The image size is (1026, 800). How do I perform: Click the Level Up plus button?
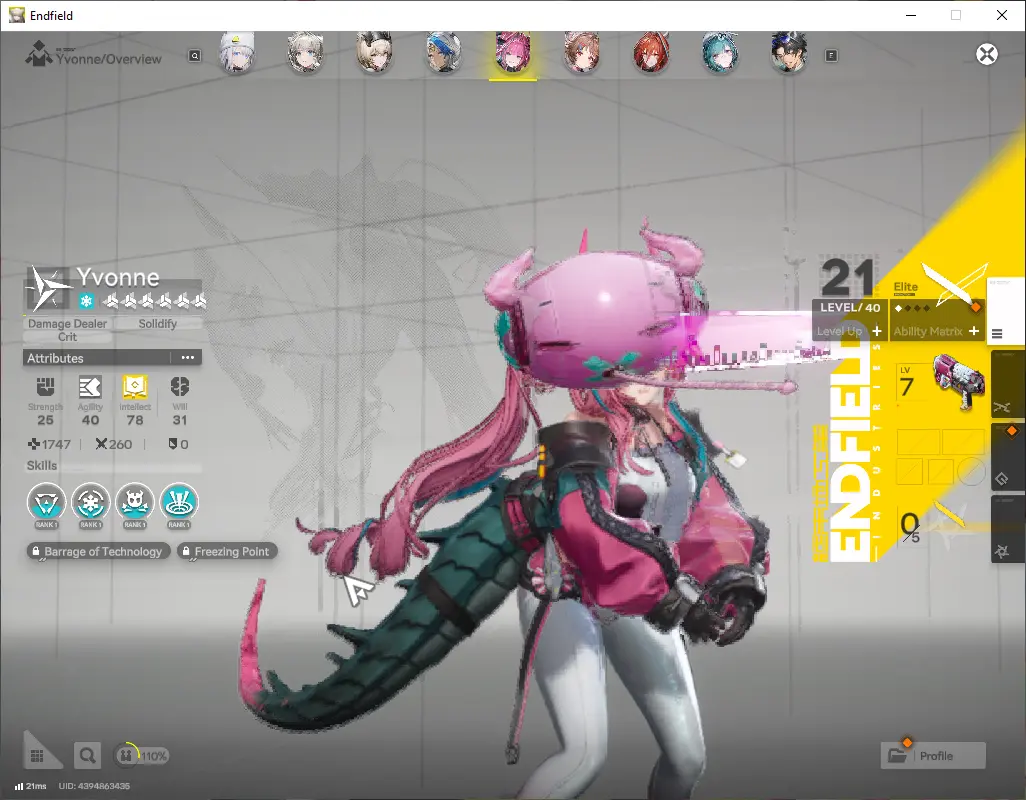[876, 331]
